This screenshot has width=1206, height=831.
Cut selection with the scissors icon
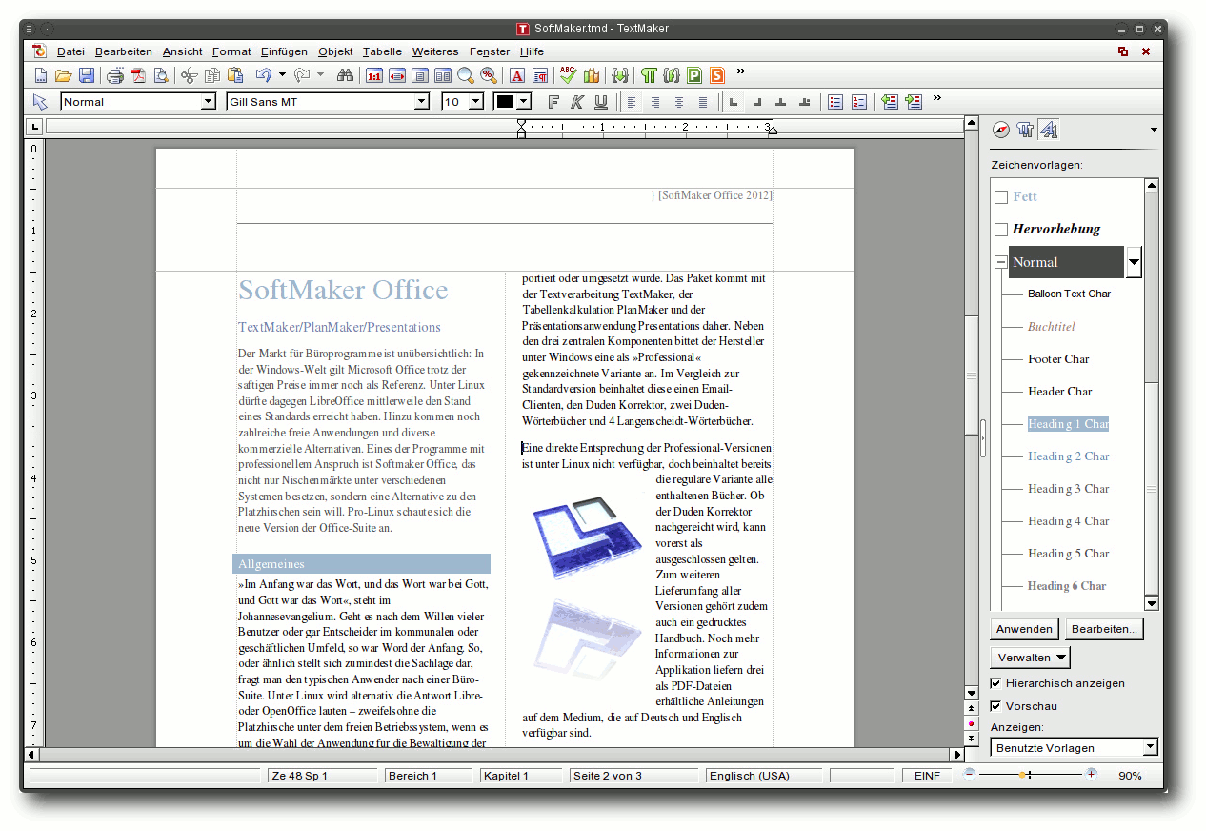pyautogui.click(x=189, y=75)
